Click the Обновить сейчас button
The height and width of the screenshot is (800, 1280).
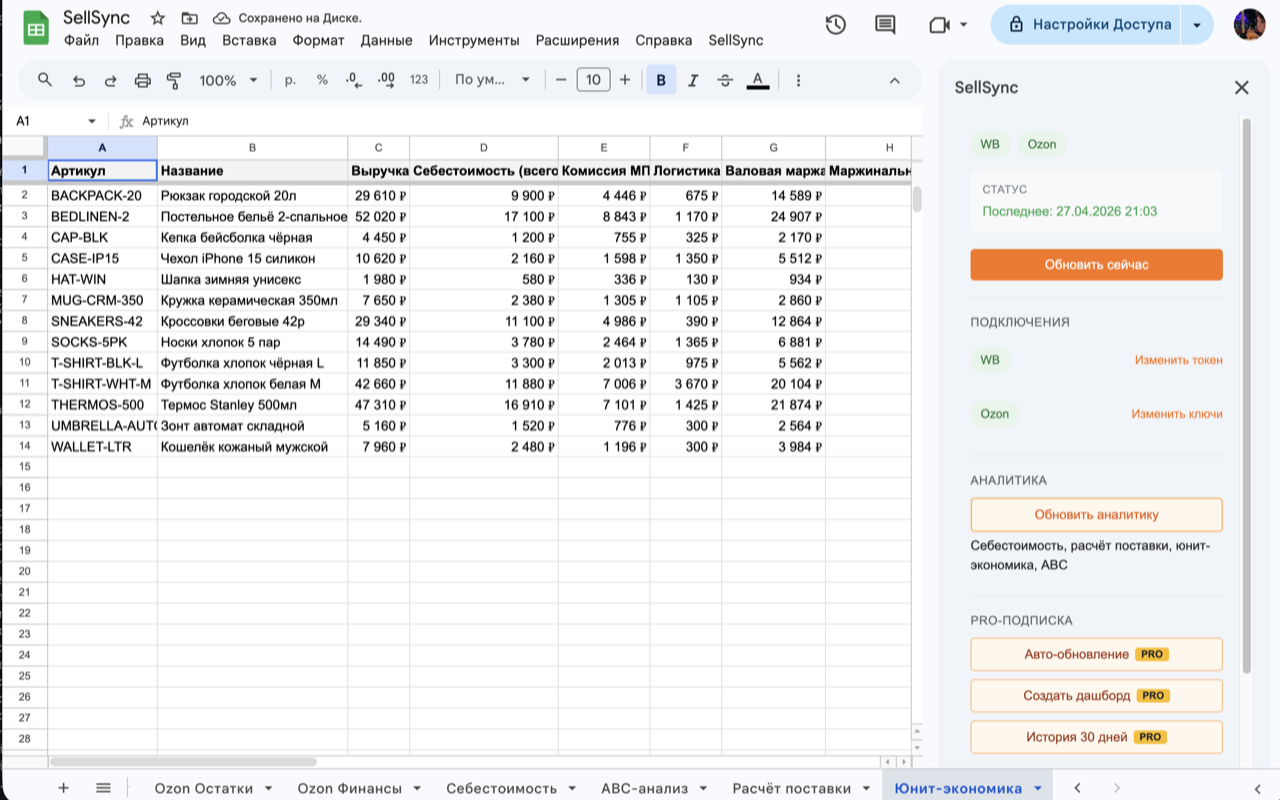(1096, 265)
